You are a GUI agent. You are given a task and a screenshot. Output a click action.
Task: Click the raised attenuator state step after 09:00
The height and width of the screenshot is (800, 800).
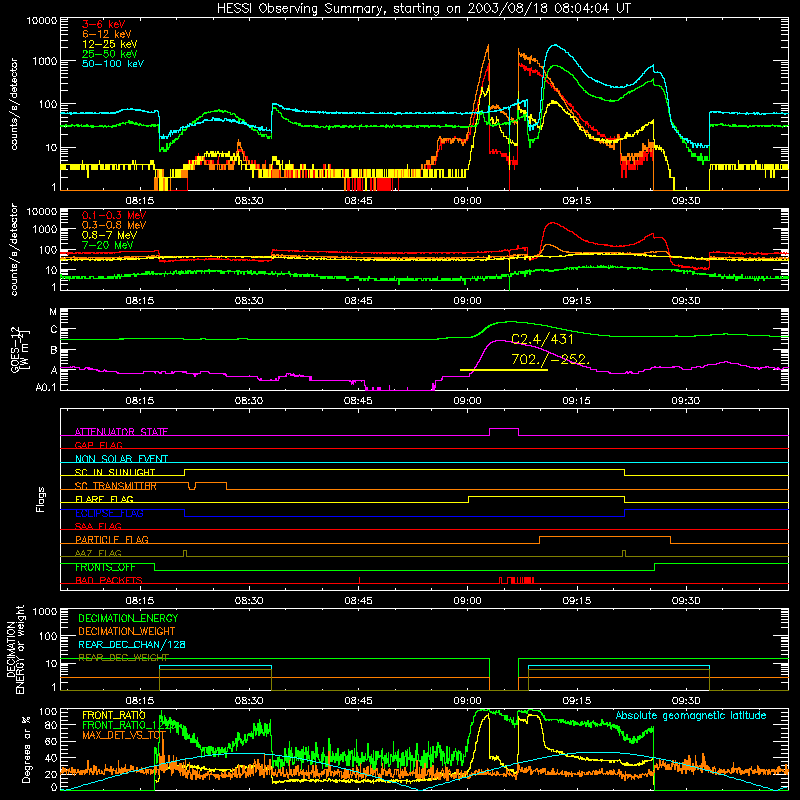(x=504, y=429)
